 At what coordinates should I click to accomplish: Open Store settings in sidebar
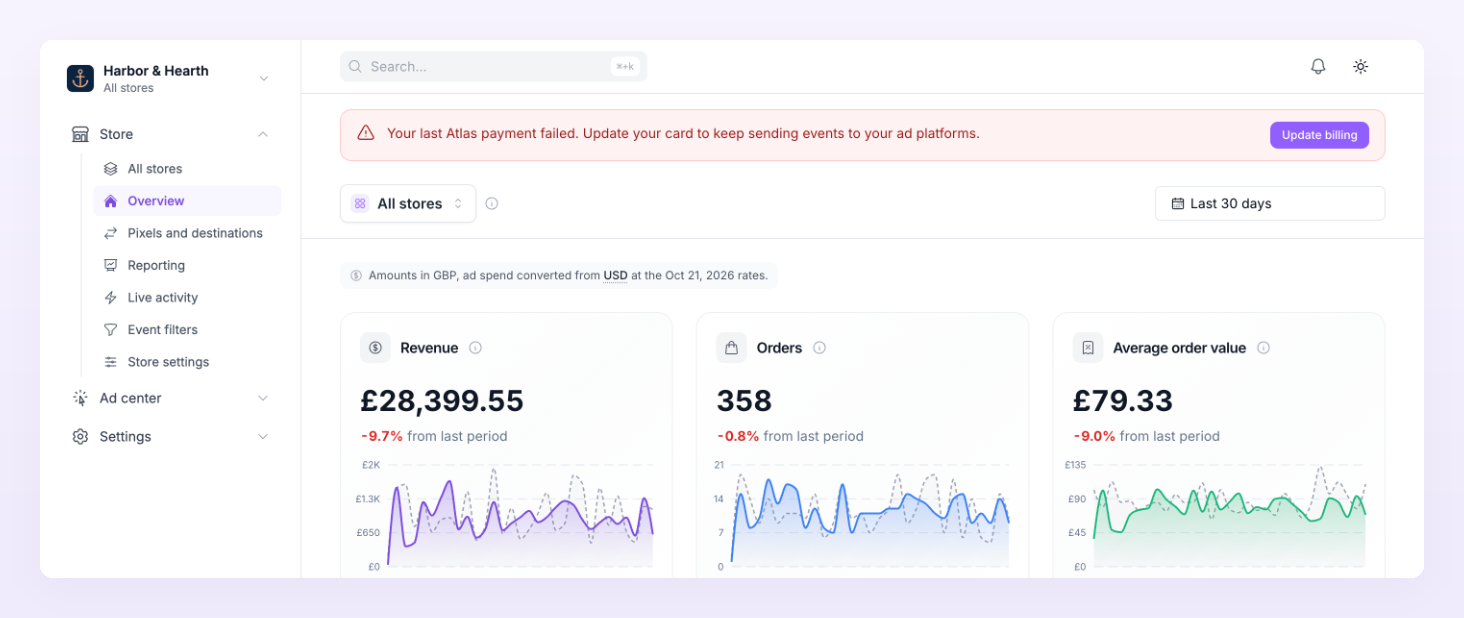coord(187,362)
